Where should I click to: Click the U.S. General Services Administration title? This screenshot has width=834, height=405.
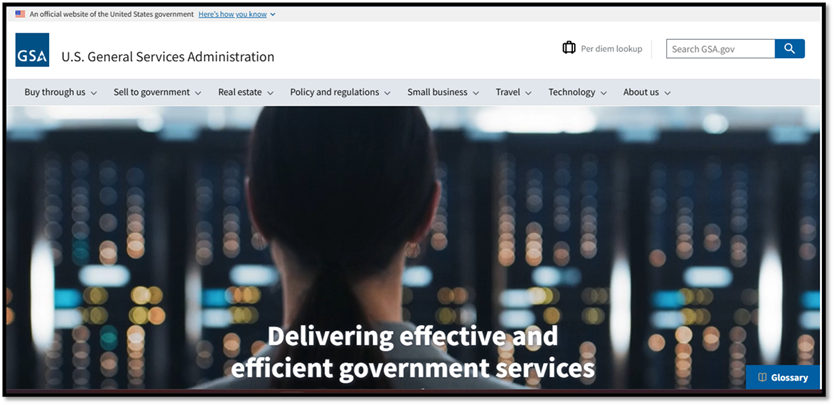pos(168,56)
